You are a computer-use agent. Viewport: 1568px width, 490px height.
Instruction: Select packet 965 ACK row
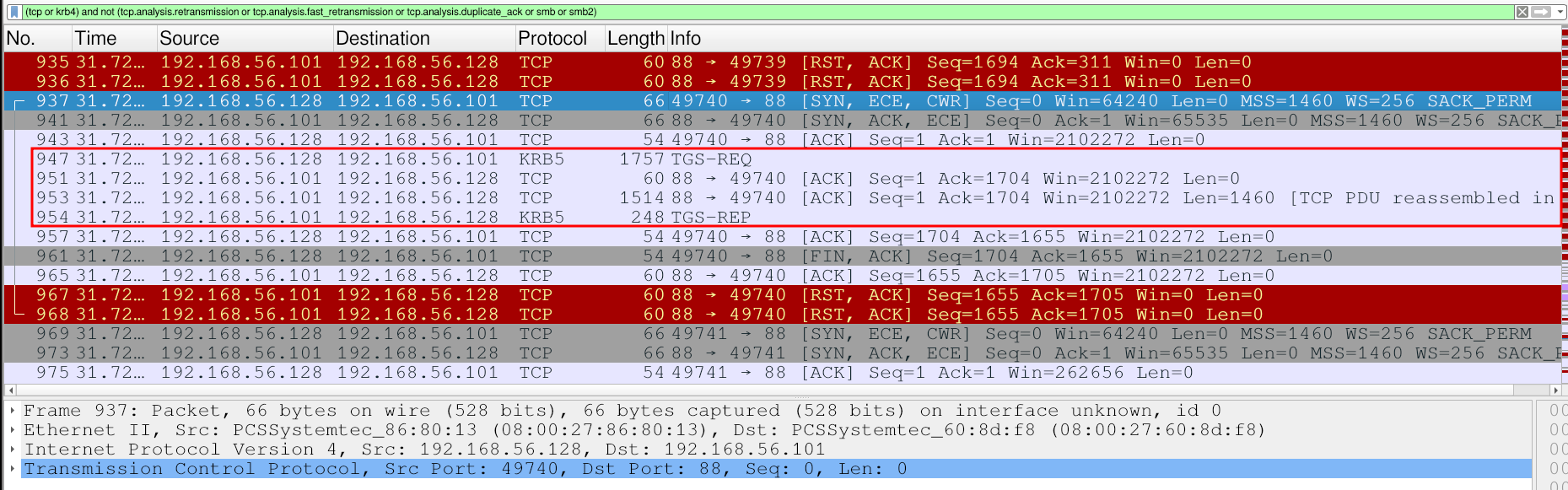click(782, 276)
